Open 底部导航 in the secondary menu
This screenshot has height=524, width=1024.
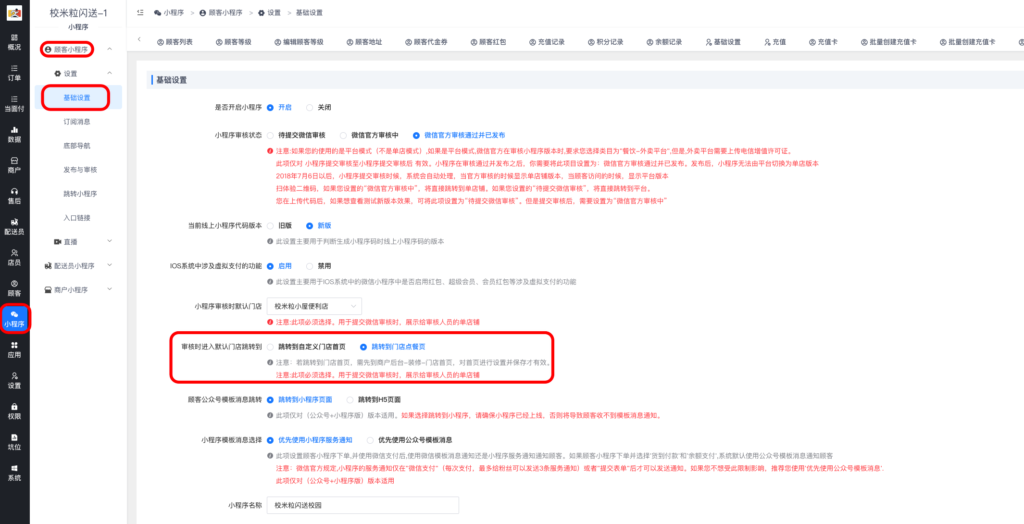tap(76, 146)
